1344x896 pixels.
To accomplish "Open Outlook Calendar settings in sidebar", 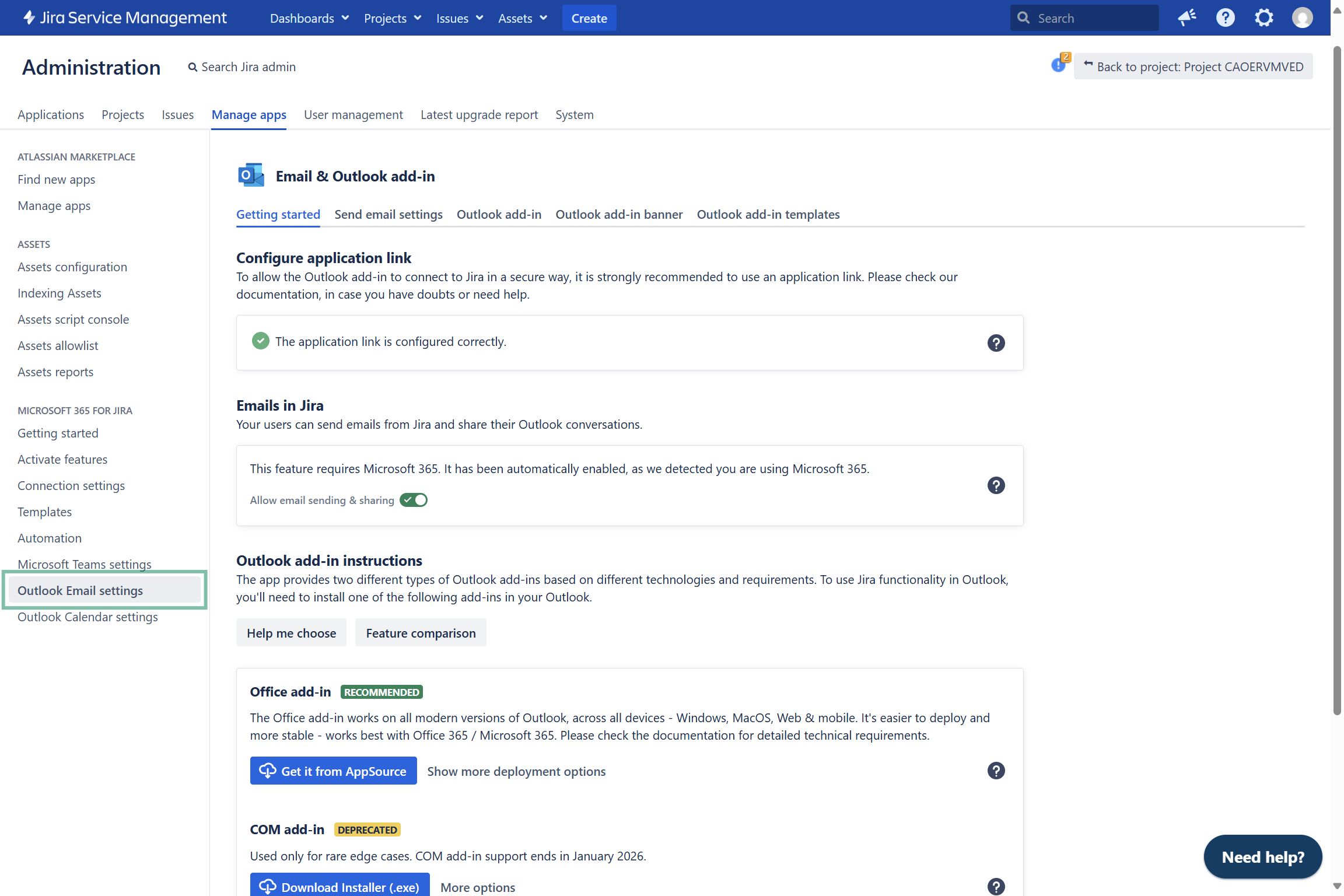I will click(x=87, y=617).
